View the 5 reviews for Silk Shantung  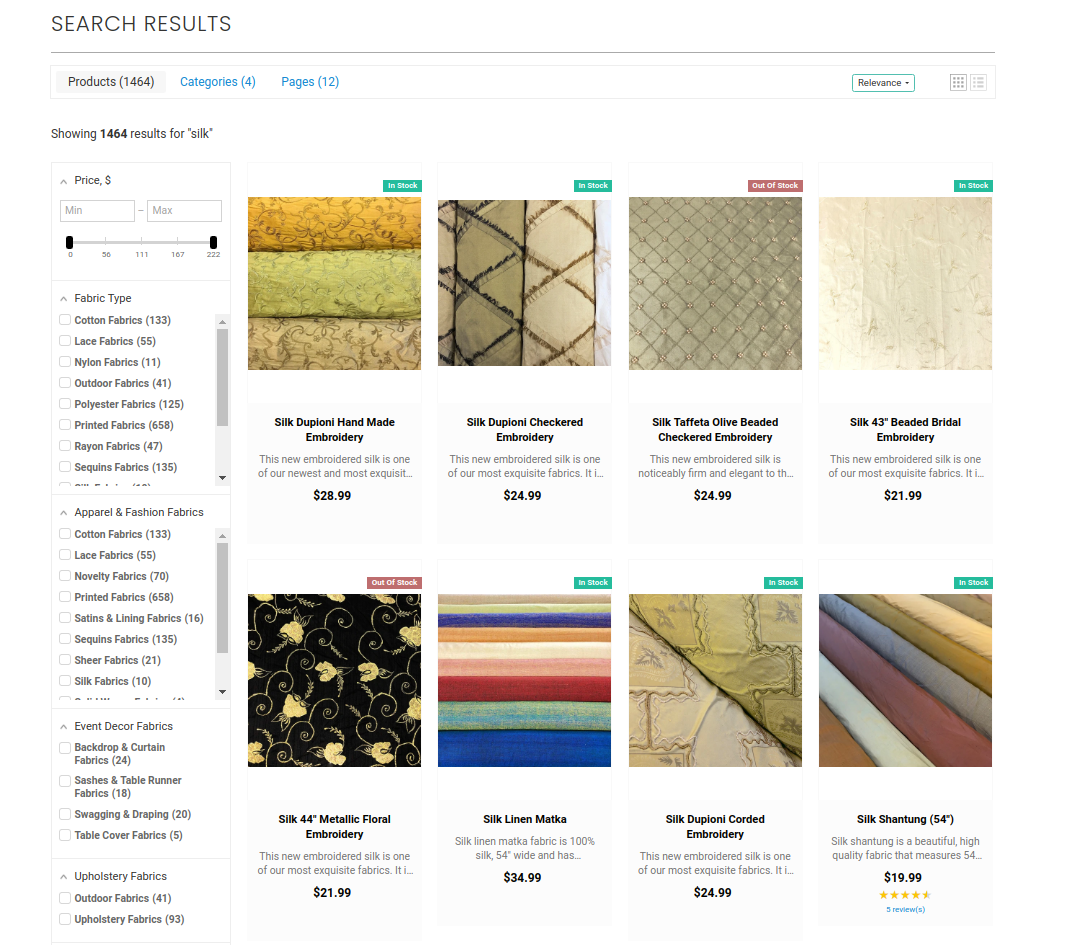coord(905,909)
